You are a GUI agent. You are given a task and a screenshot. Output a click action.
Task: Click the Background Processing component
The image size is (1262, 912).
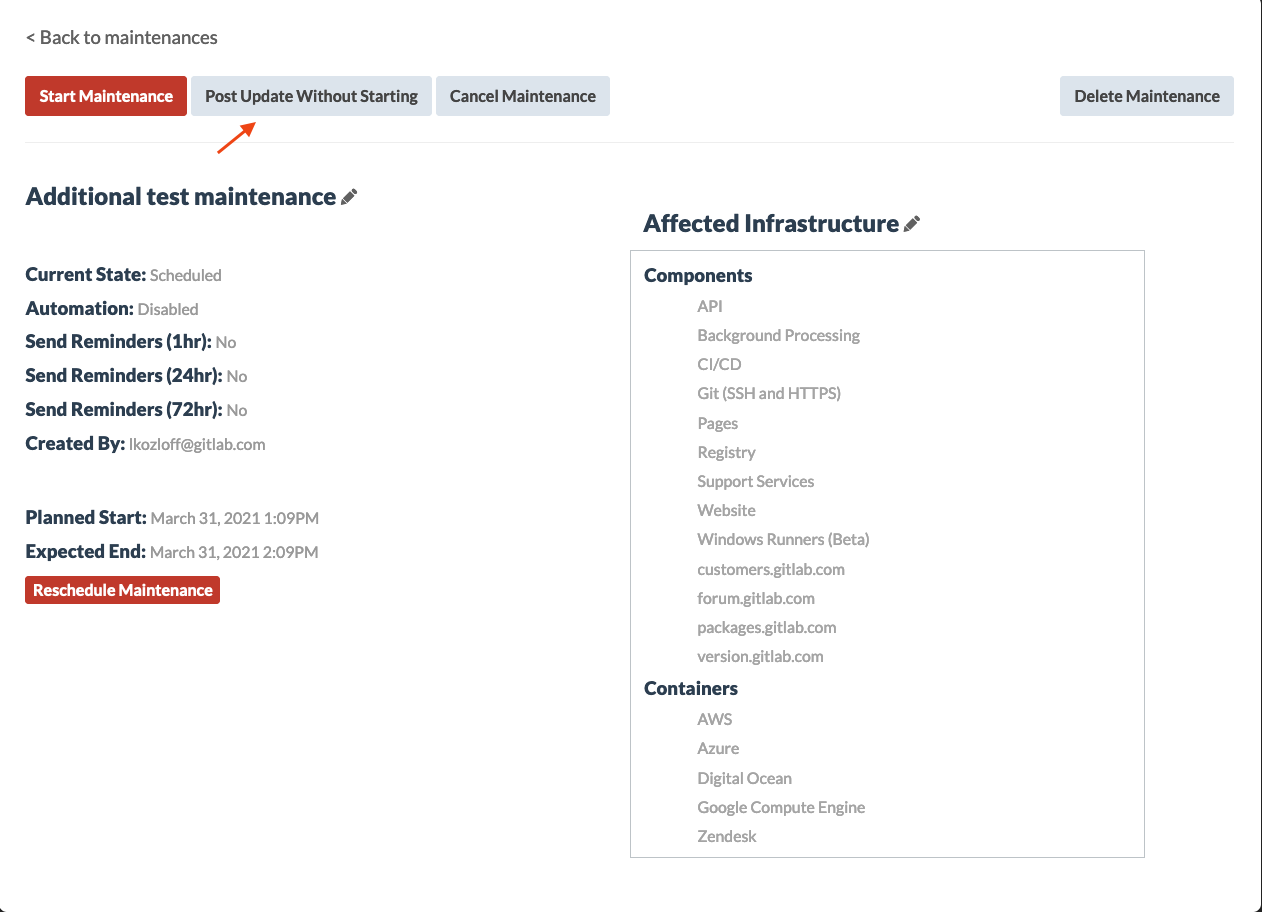coord(778,335)
